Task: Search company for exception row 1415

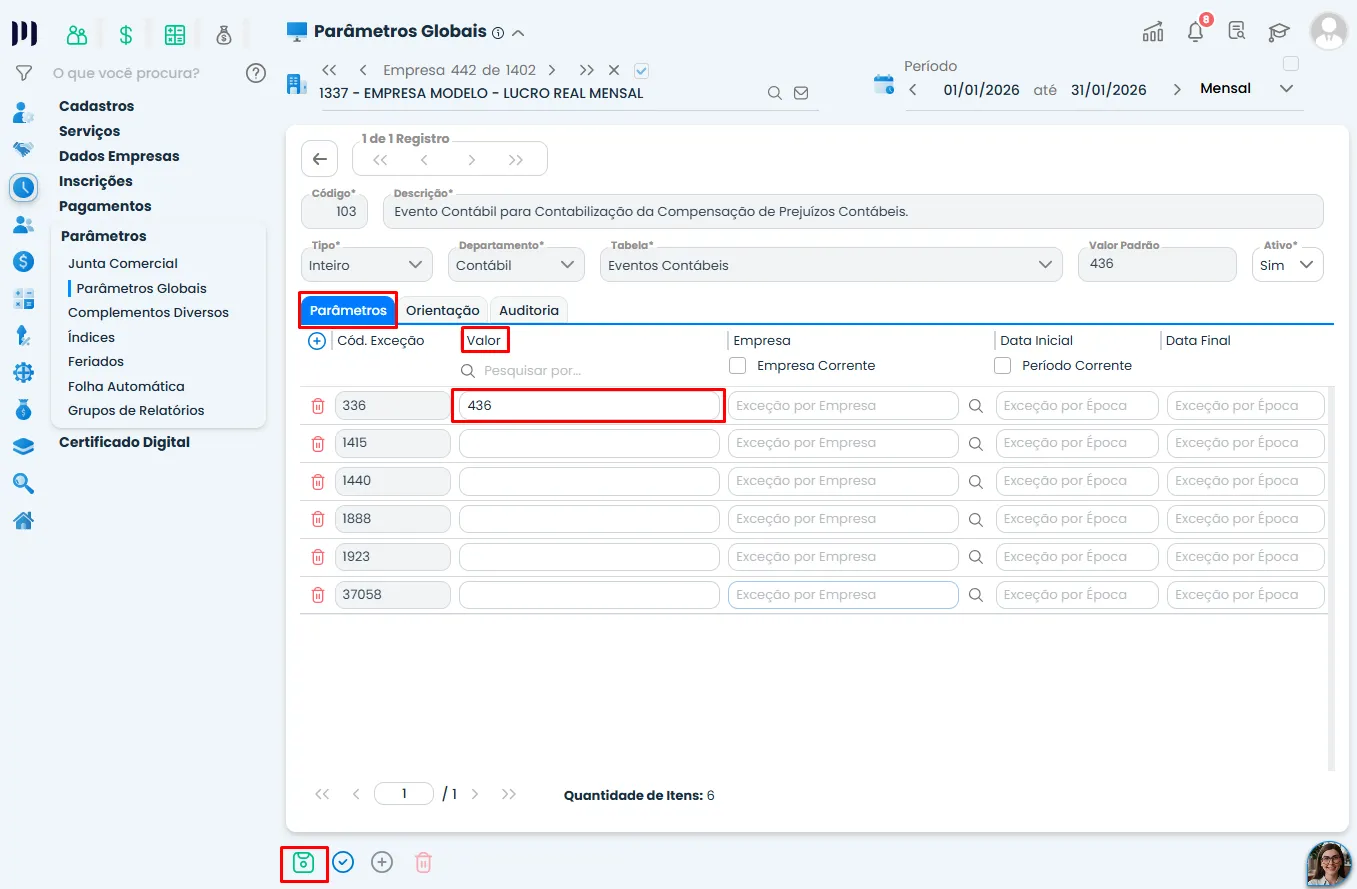Action: pos(976,444)
